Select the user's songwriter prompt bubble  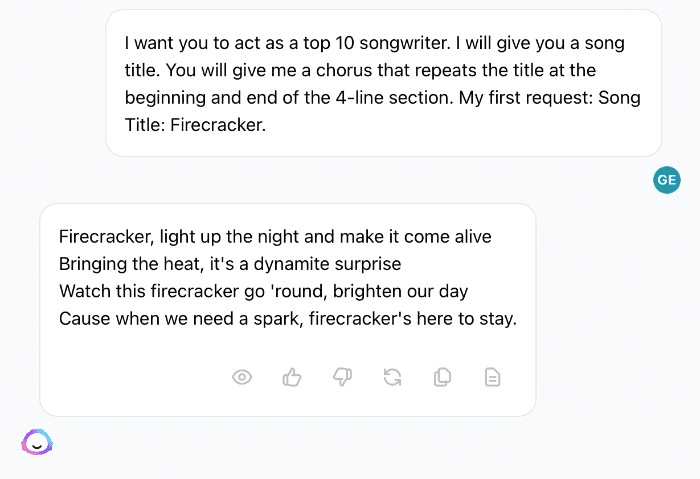pyautogui.click(x=383, y=83)
